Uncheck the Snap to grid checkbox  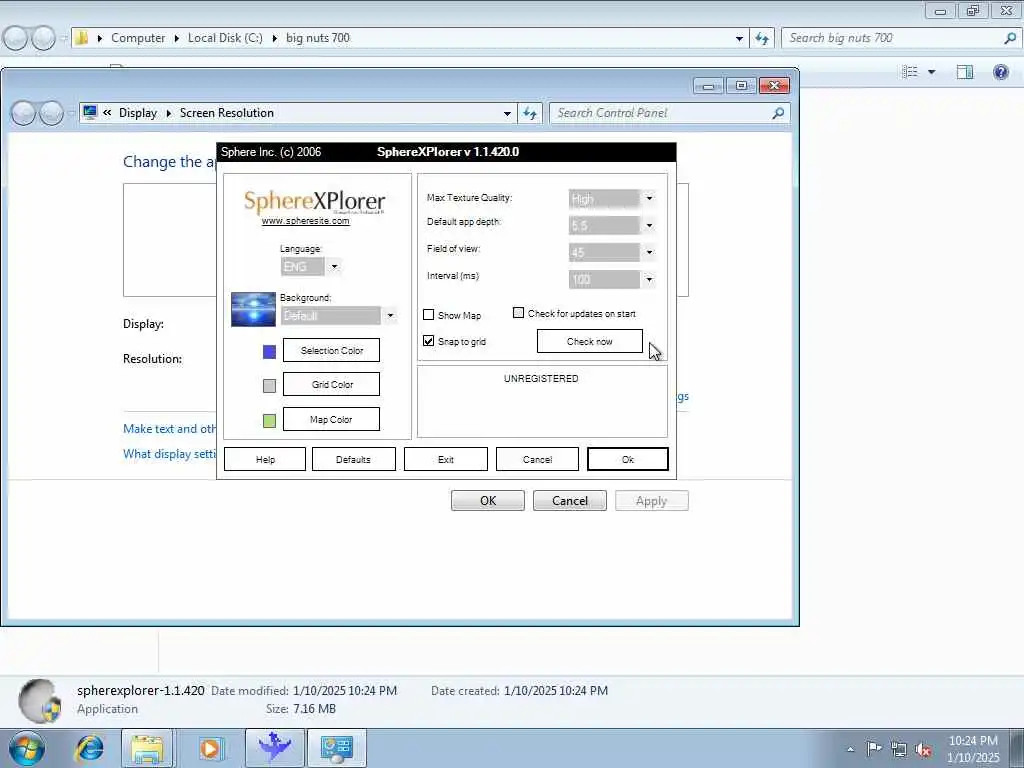[x=428, y=341]
